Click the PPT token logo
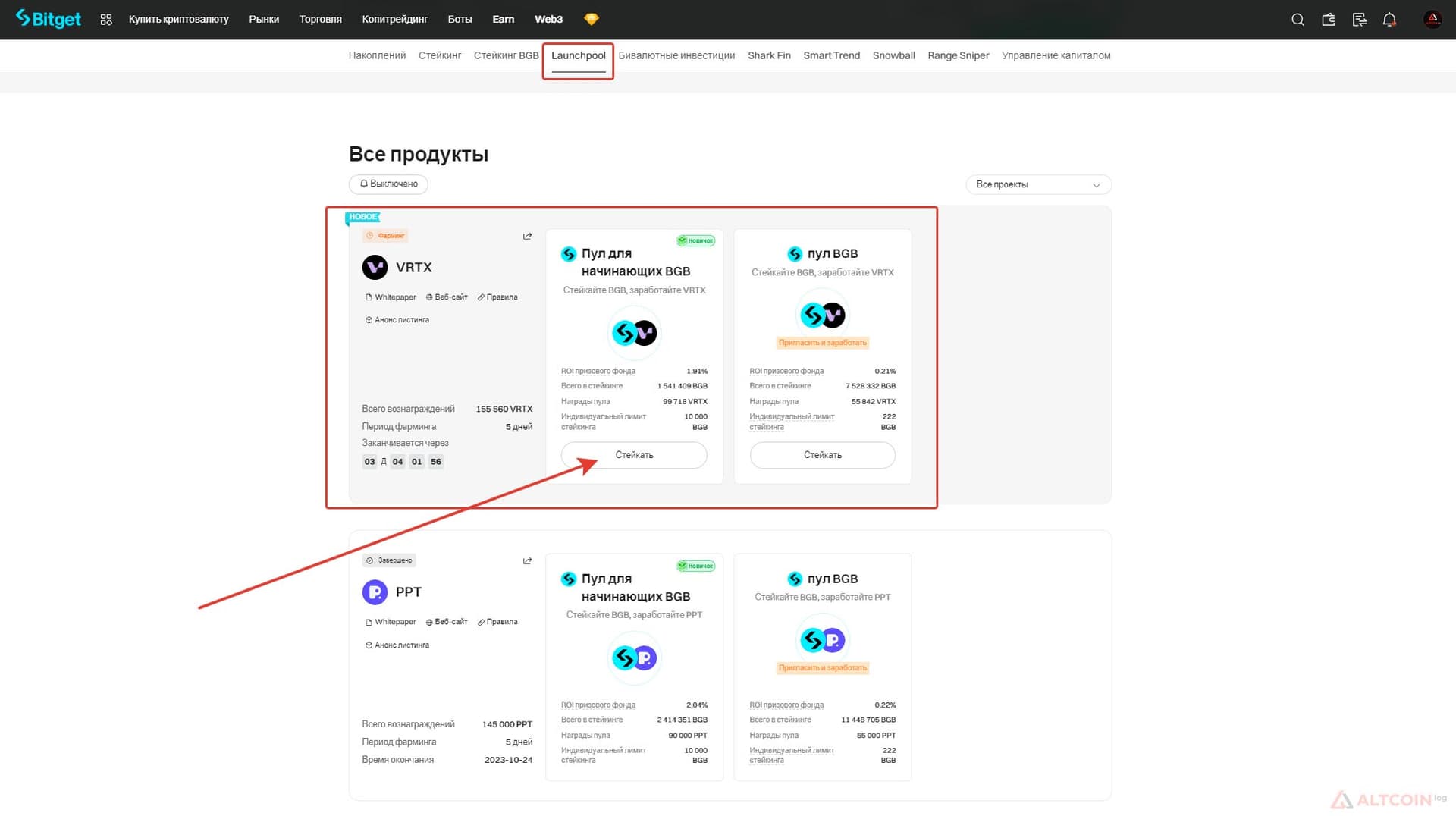The width and height of the screenshot is (1456, 816). click(x=375, y=592)
